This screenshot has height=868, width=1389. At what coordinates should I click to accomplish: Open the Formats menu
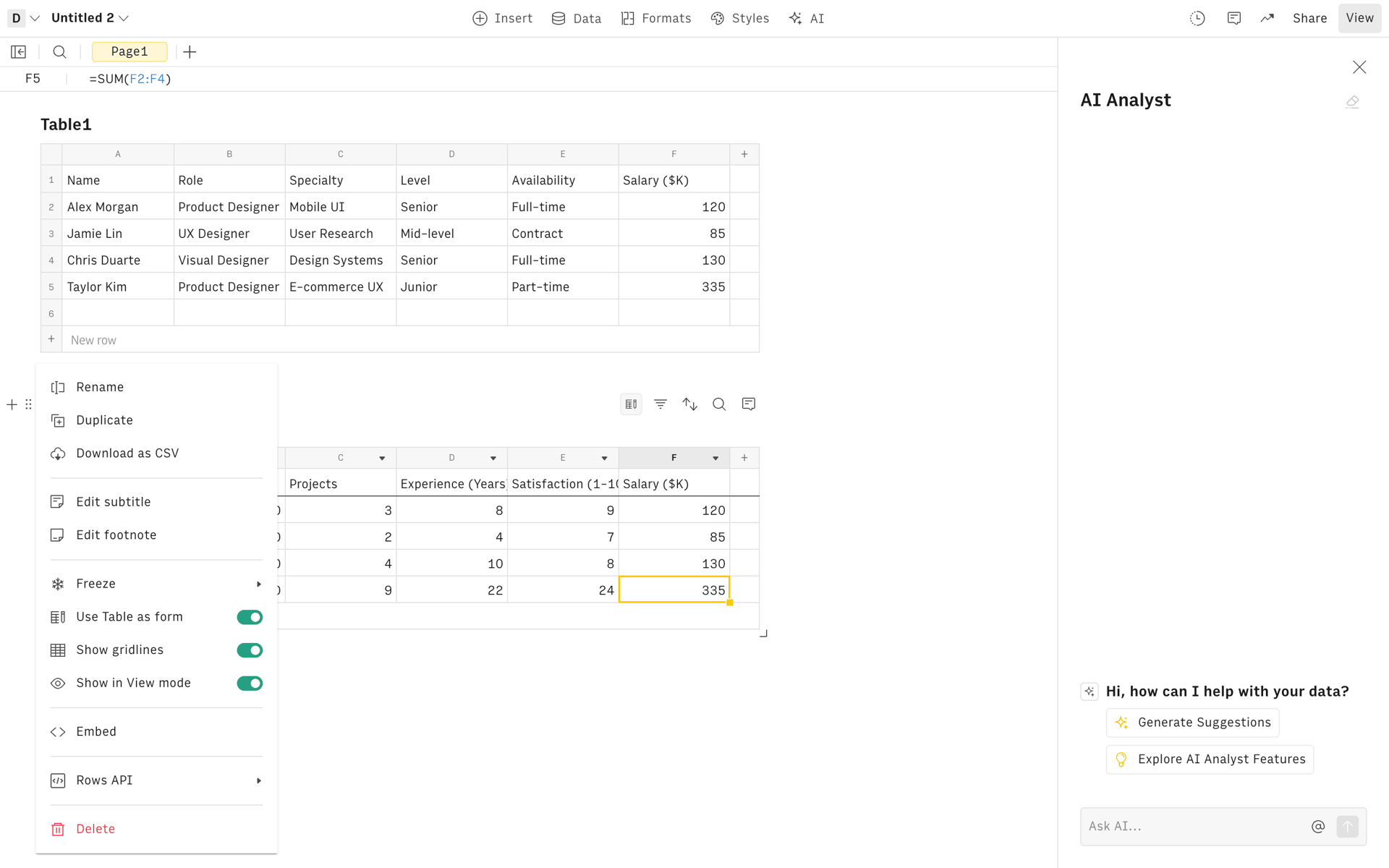[x=656, y=18]
